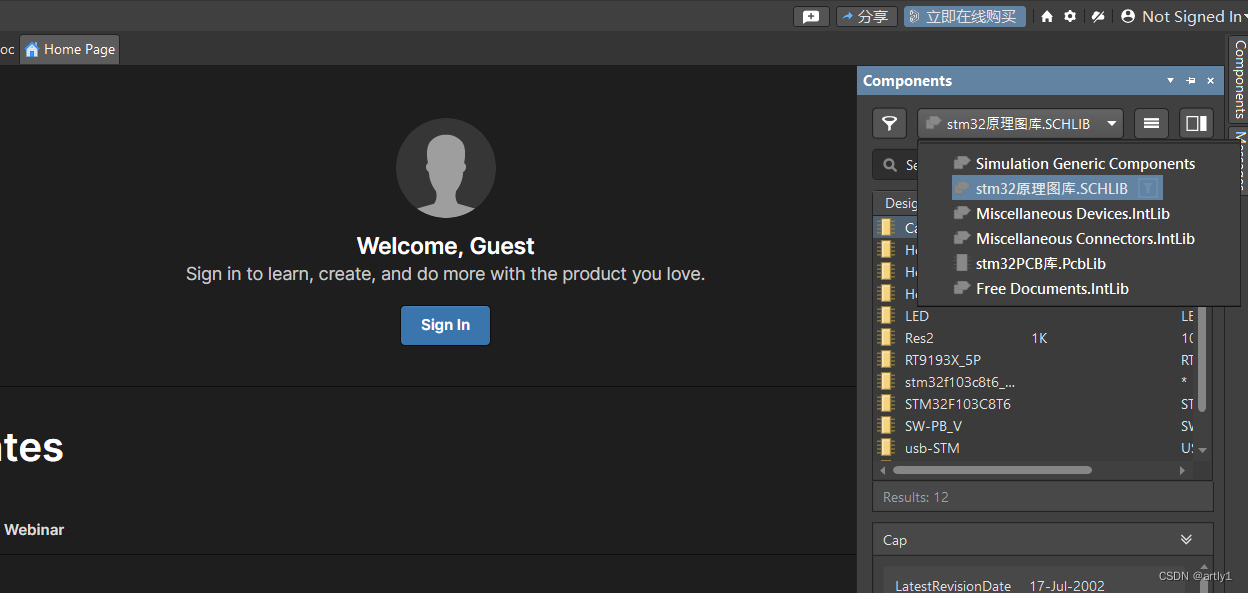Click the guest avatar picture
Viewport: 1248px width, 593px height.
445,168
